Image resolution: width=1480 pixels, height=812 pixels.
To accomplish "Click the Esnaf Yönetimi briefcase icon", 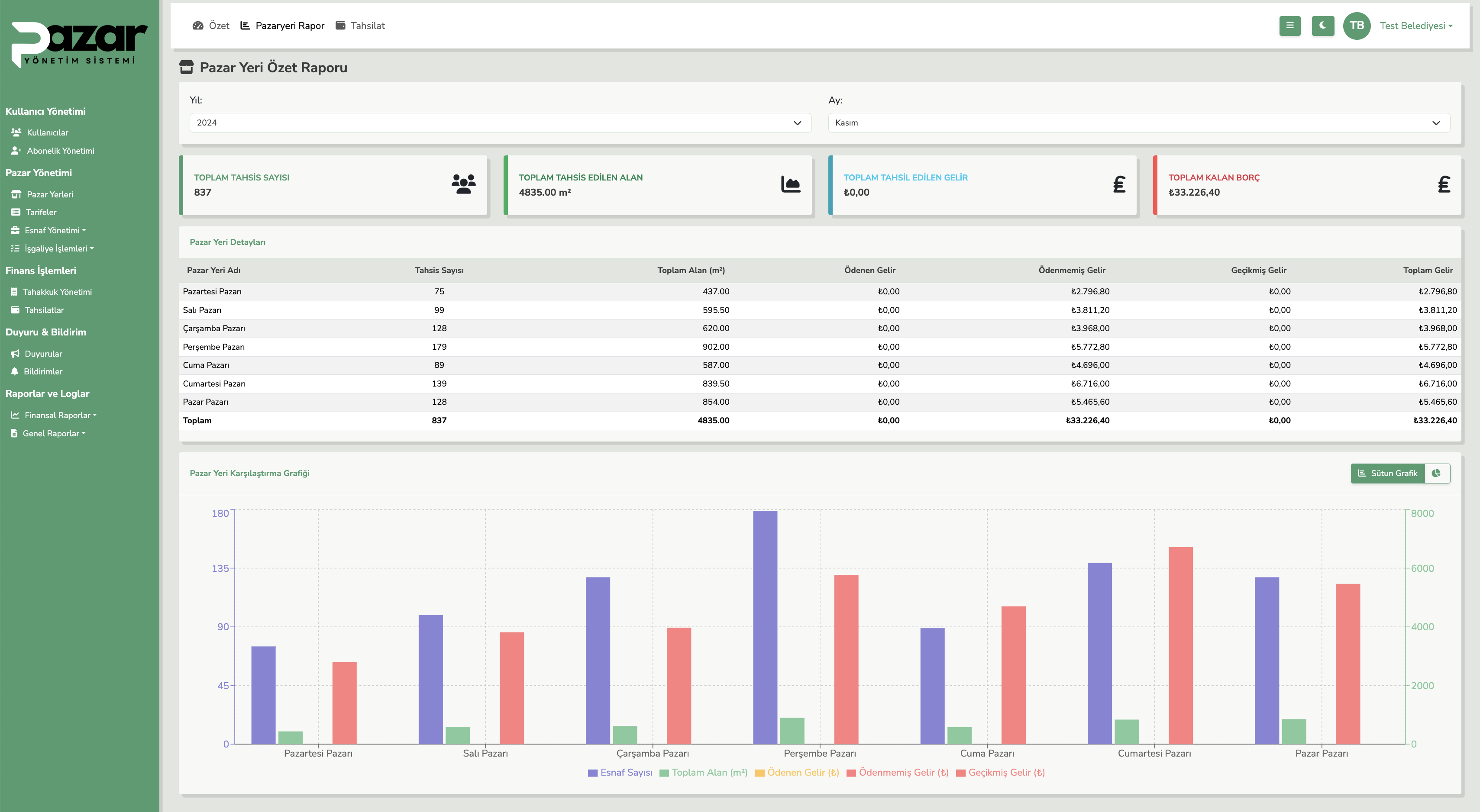I will point(15,230).
